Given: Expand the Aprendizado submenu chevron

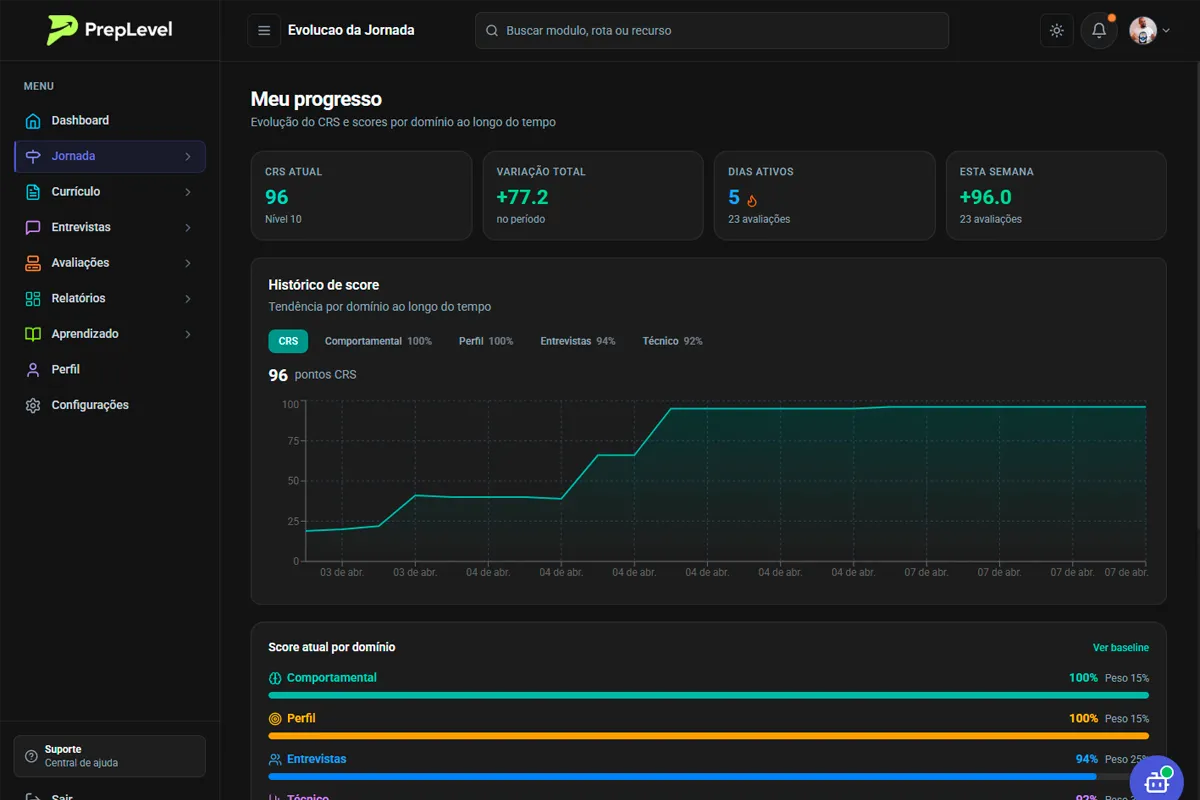Looking at the screenshot, I should point(188,335).
